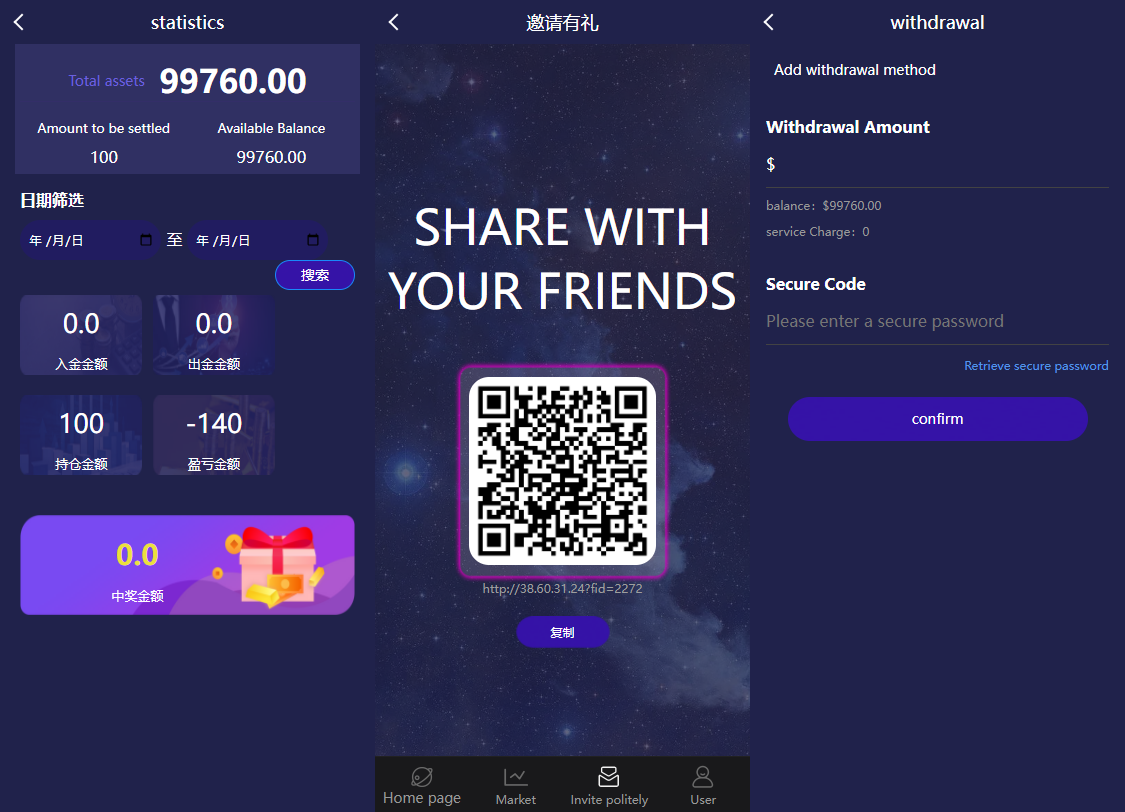
Task: Click the invite QR code image
Action: coord(562,471)
